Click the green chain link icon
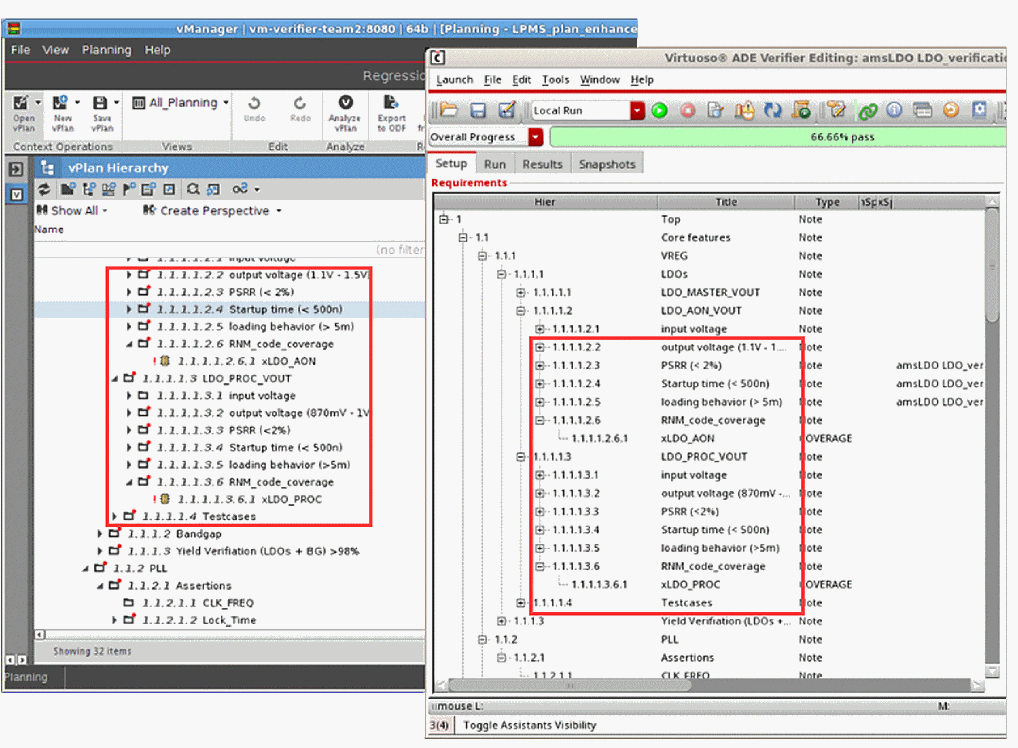 [x=867, y=110]
